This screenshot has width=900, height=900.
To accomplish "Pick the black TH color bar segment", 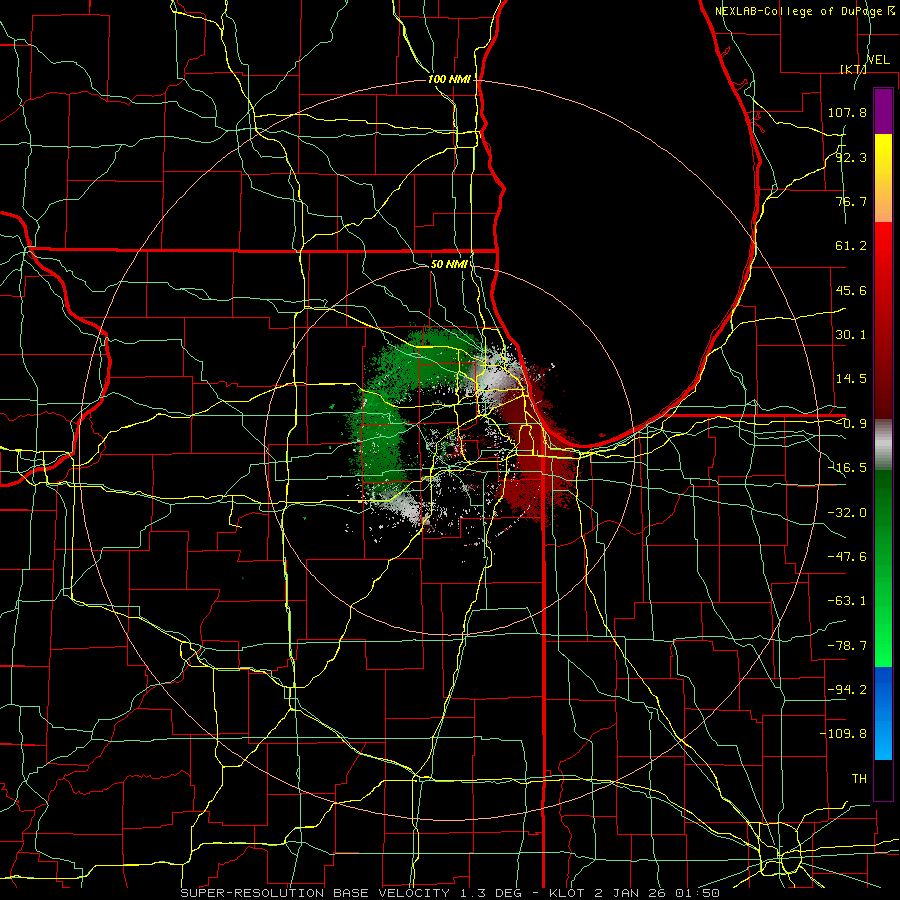I will (883, 779).
